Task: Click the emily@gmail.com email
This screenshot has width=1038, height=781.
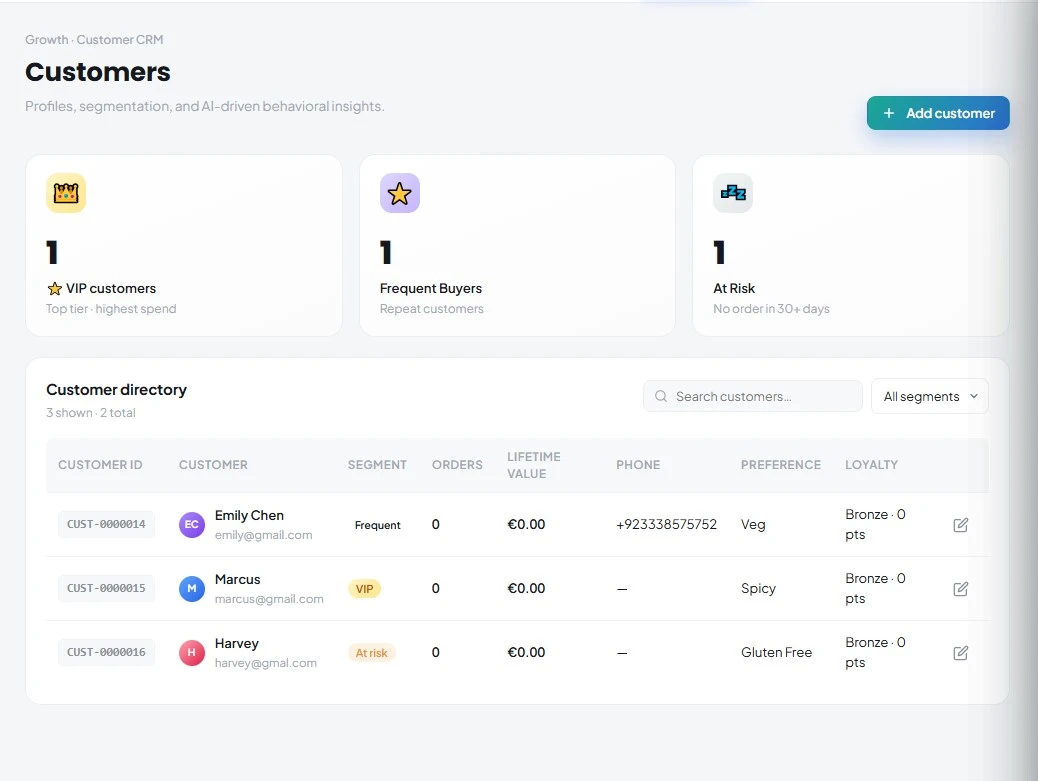Action: click(x=263, y=535)
